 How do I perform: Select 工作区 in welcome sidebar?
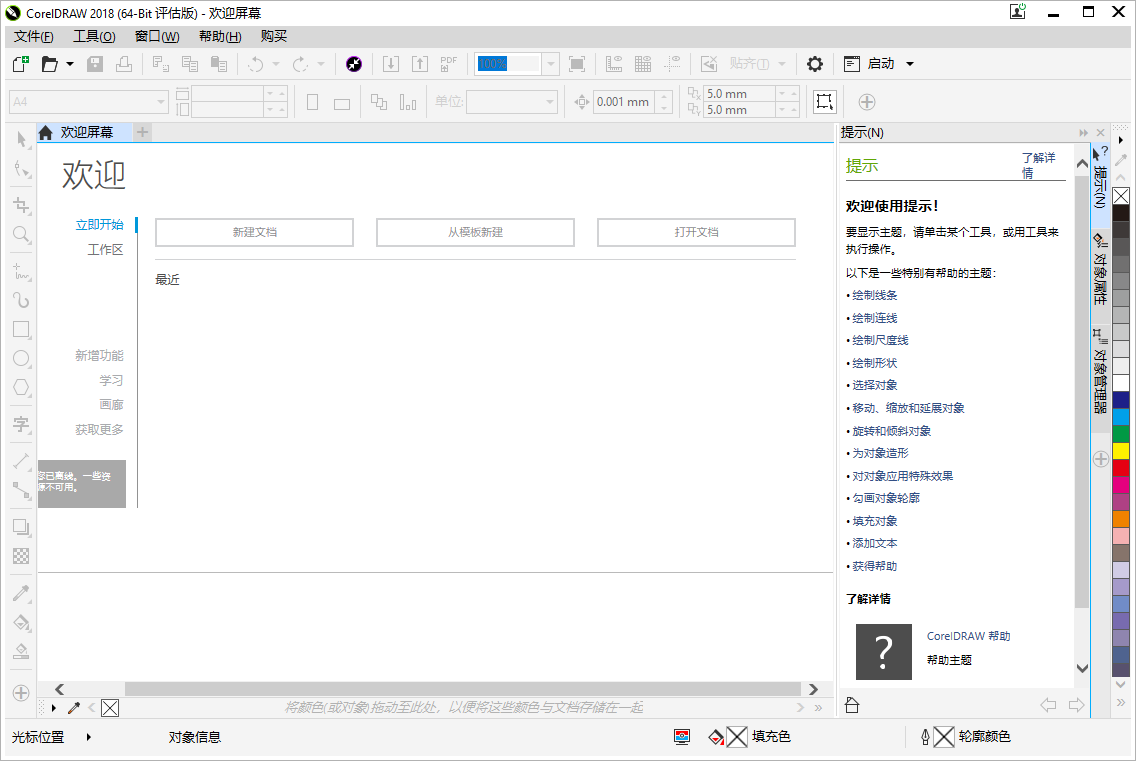[x=106, y=249]
